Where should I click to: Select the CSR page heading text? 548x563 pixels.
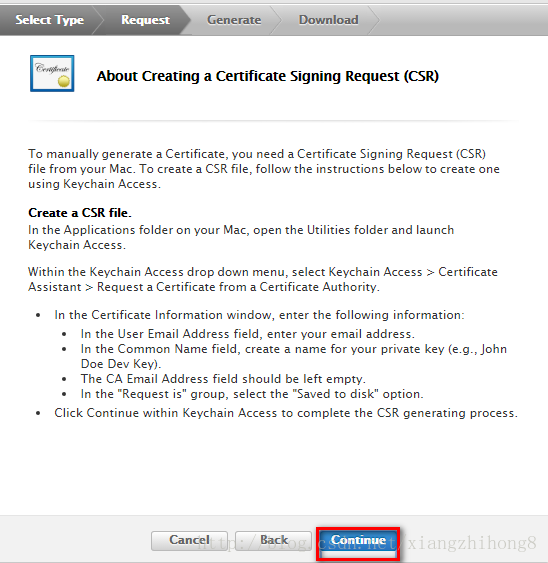click(x=268, y=76)
